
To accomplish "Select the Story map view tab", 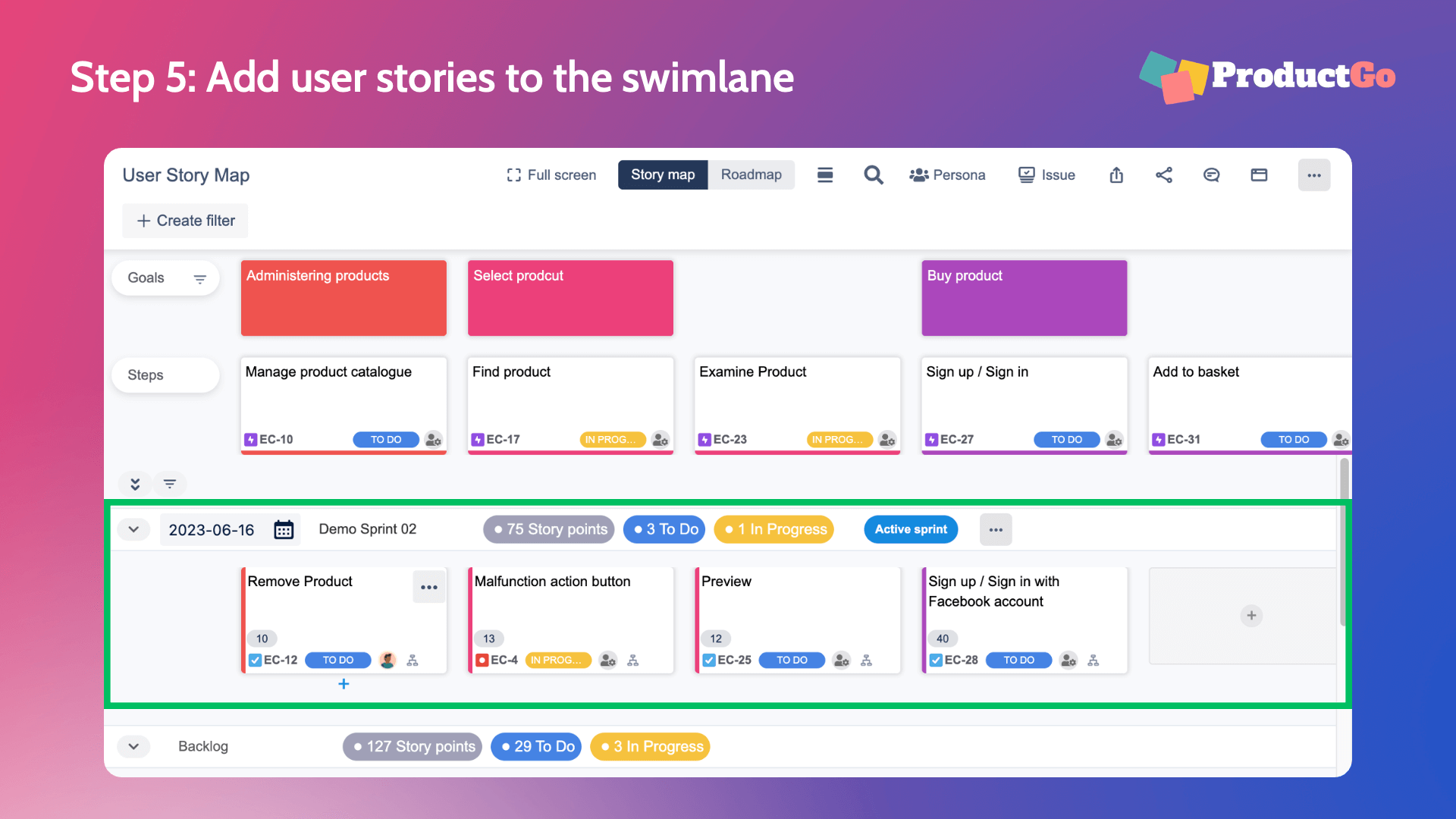I will pos(662,174).
